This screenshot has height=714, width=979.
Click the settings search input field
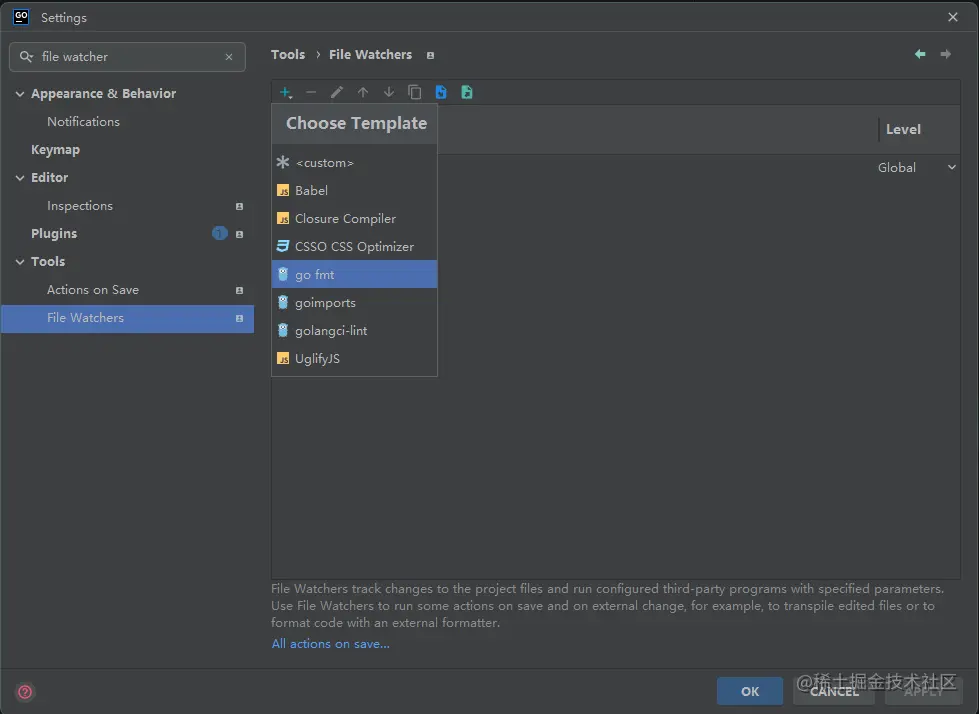coord(127,57)
